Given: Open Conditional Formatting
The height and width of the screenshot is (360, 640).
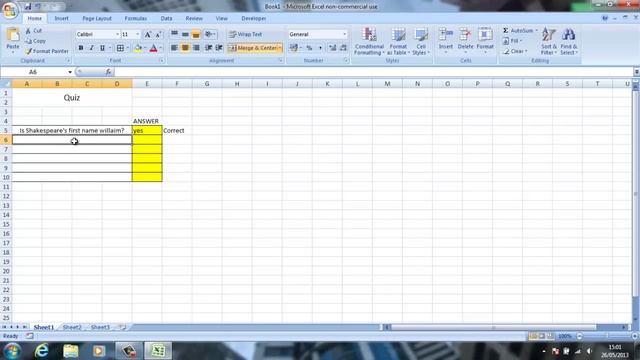Looking at the screenshot, I should tap(369, 41).
